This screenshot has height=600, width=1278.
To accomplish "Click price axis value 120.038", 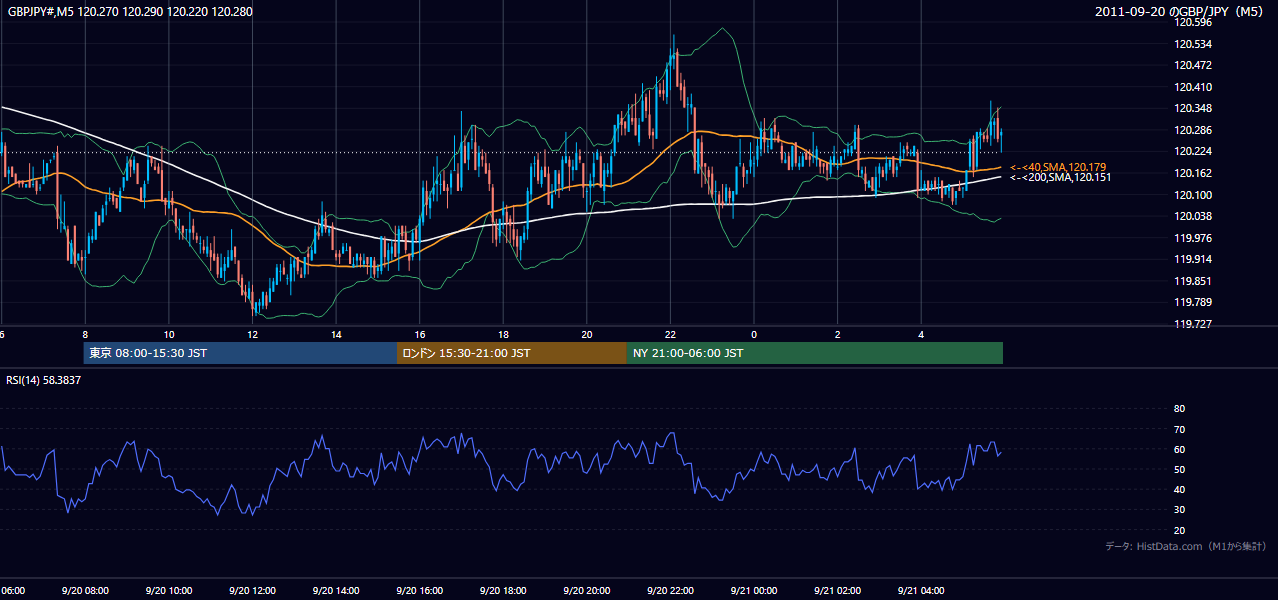I will pos(1192,216).
